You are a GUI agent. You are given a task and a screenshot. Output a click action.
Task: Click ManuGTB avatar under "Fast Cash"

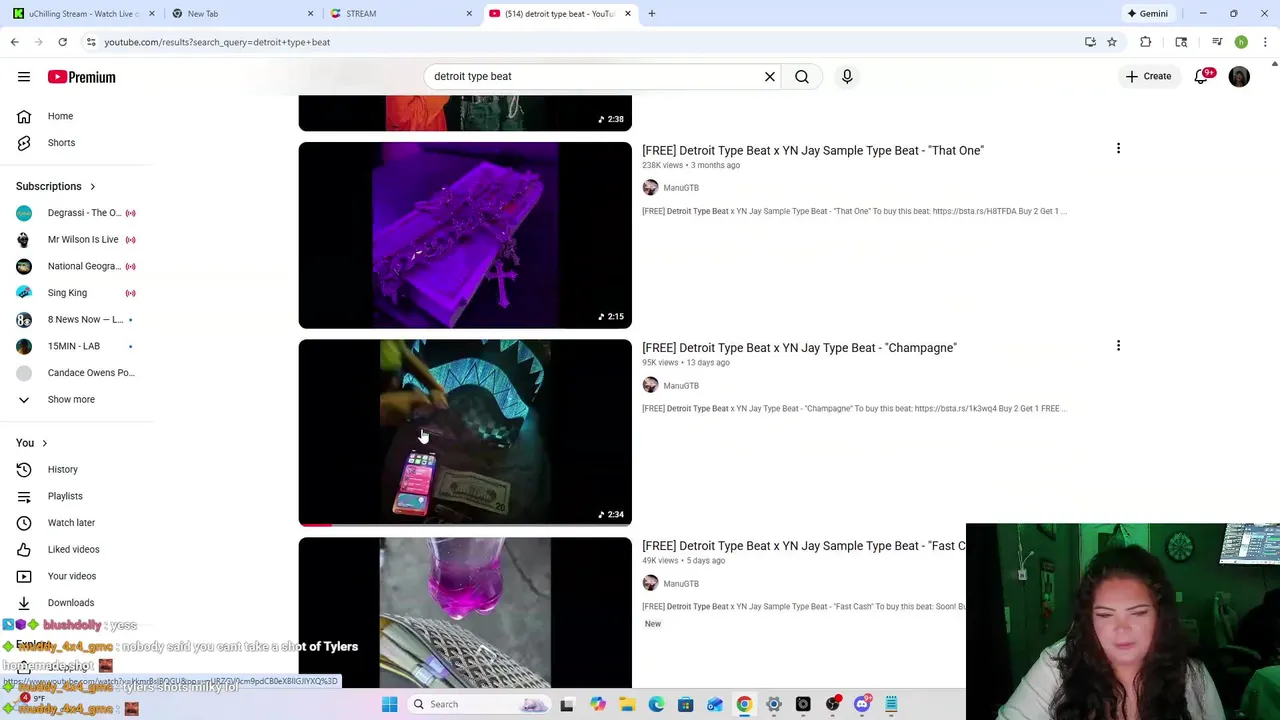point(650,583)
